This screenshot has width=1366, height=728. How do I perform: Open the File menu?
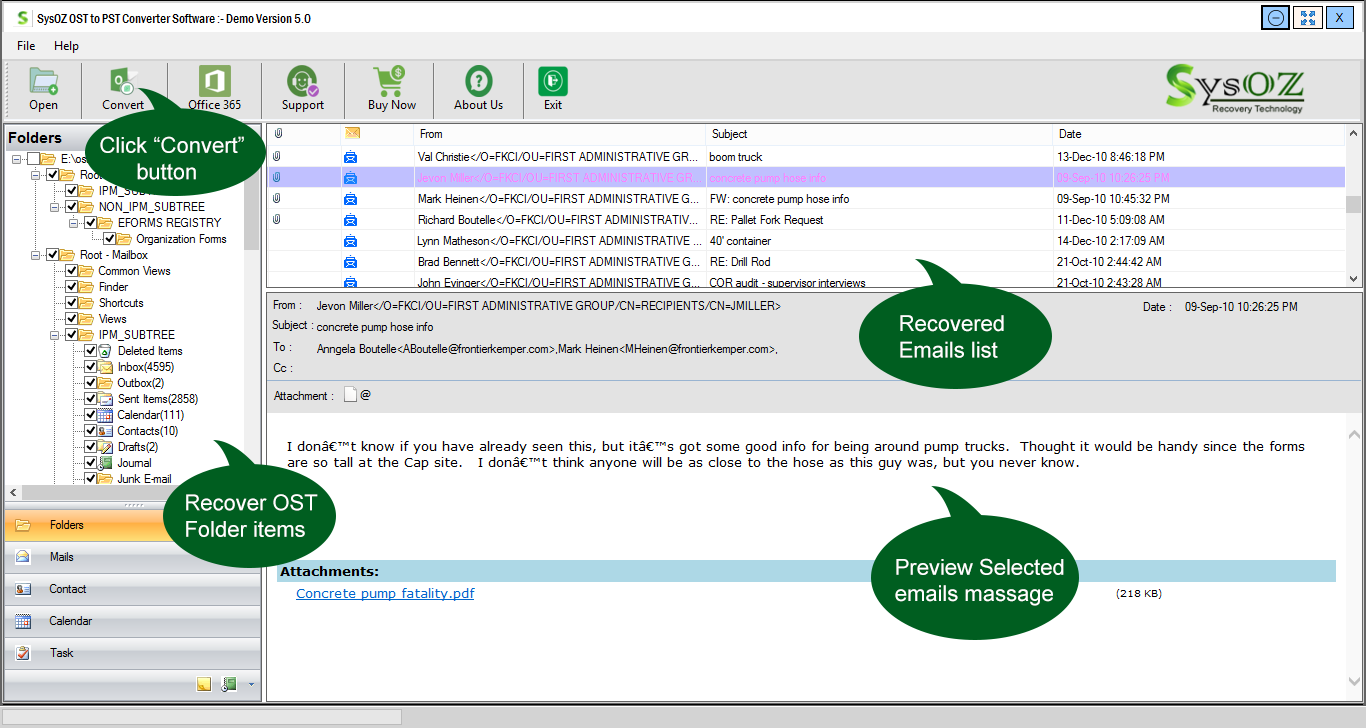(x=26, y=46)
